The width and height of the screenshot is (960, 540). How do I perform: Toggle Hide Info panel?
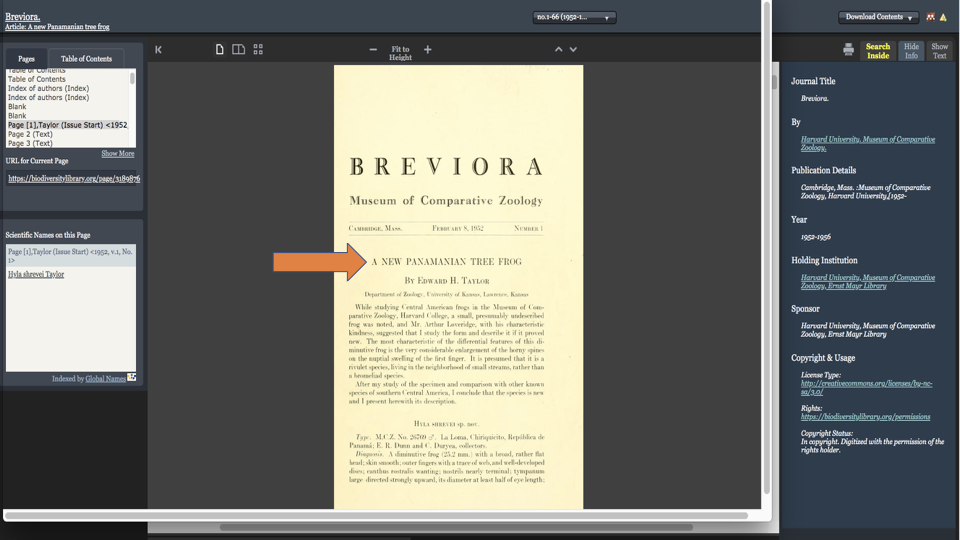(911, 51)
